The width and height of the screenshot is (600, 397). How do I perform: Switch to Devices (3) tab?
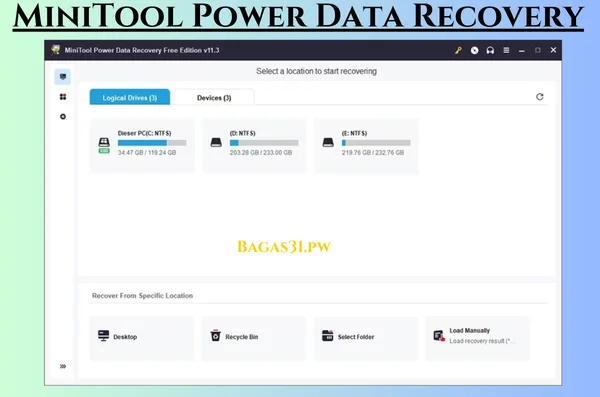pos(214,97)
